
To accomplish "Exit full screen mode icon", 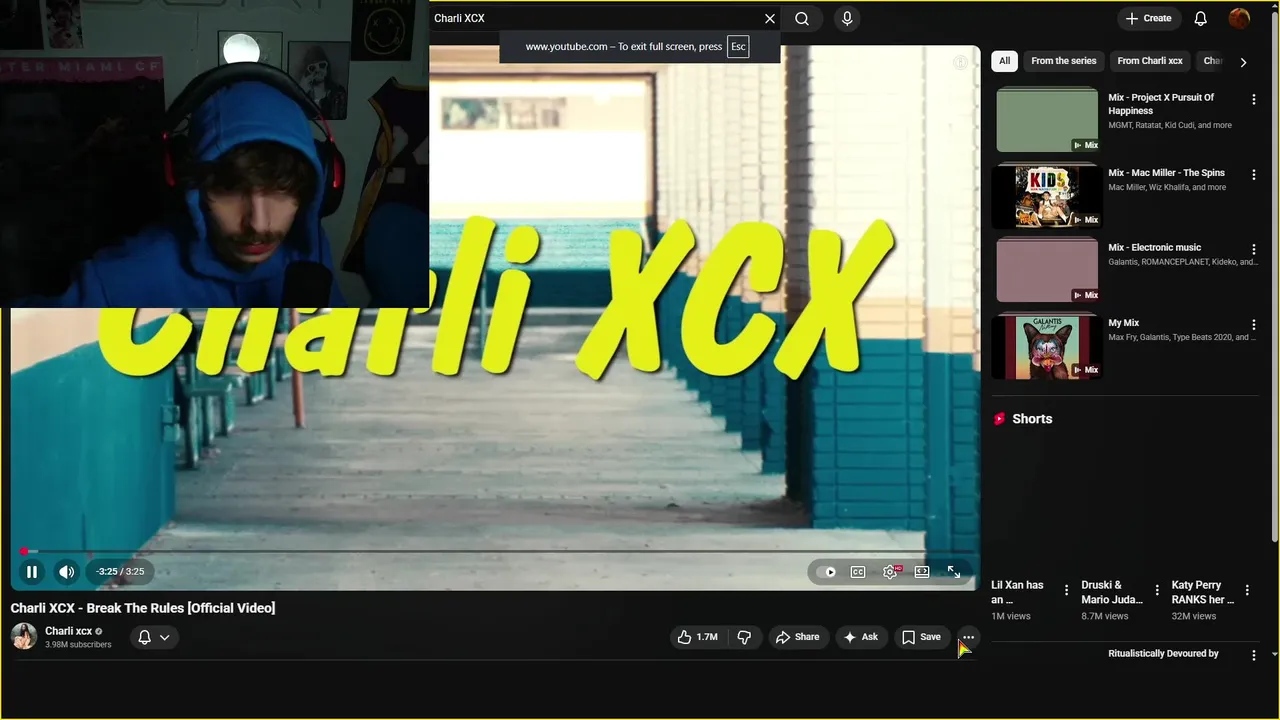I will (x=954, y=572).
